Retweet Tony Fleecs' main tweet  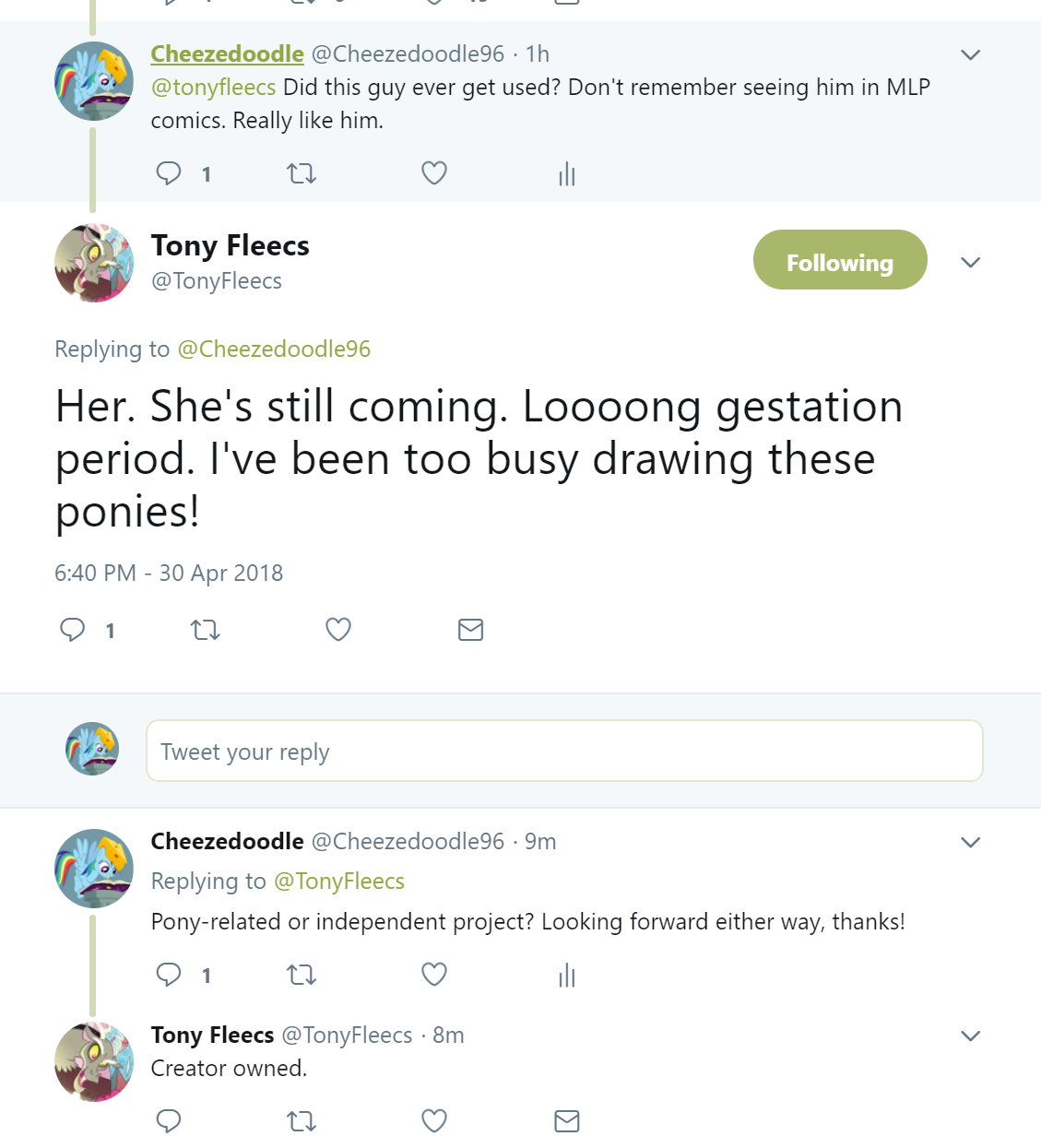205,631
